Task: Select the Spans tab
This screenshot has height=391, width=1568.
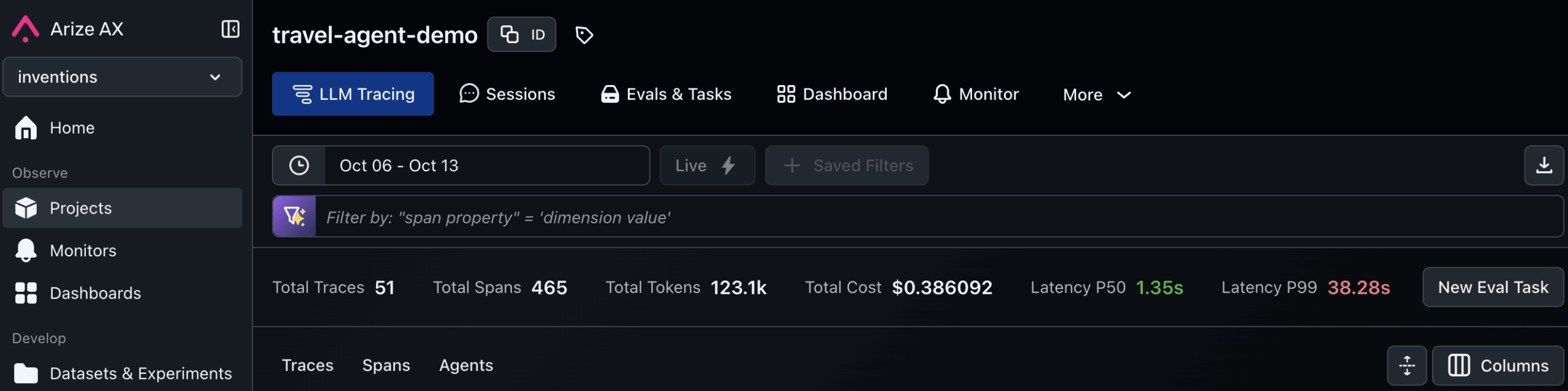Action: tap(386, 365)
